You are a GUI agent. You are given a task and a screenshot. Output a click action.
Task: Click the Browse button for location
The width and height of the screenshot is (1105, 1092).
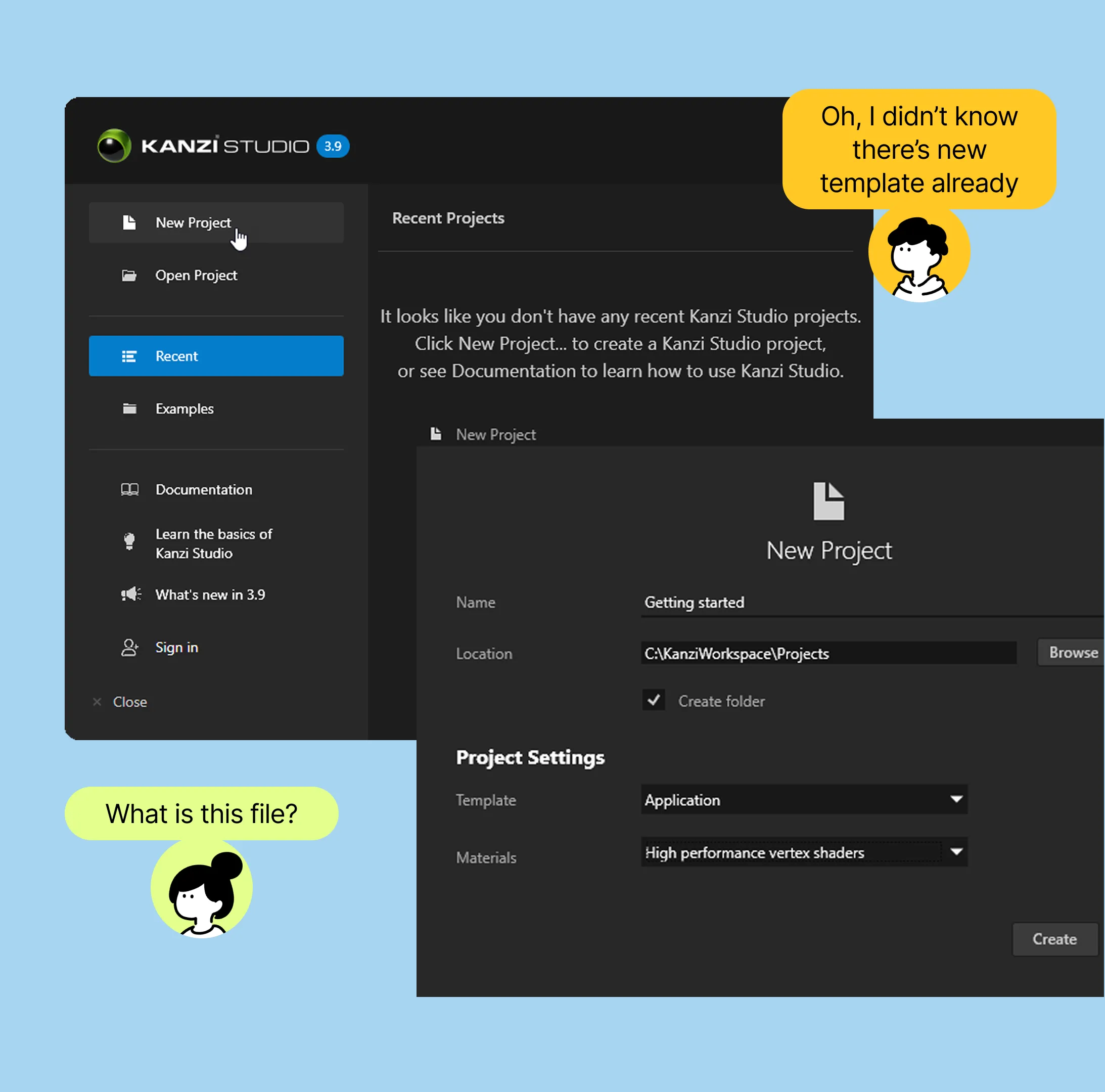[1071, 653]
